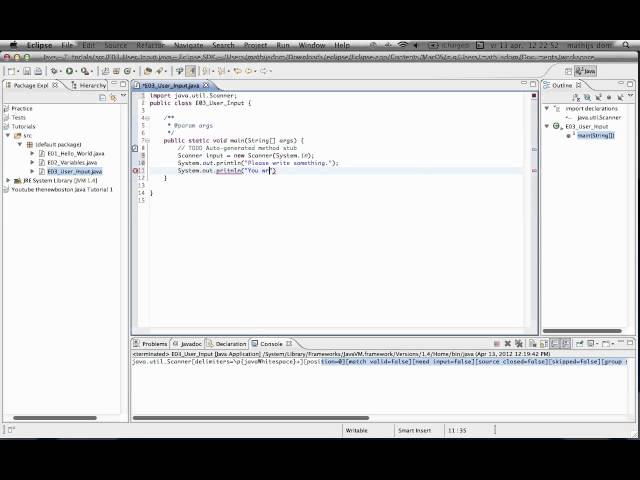The height and width of the screenshot is (480, 640).
Task: Expand the JRE System Library node
Action: click(x=8, y=180)
